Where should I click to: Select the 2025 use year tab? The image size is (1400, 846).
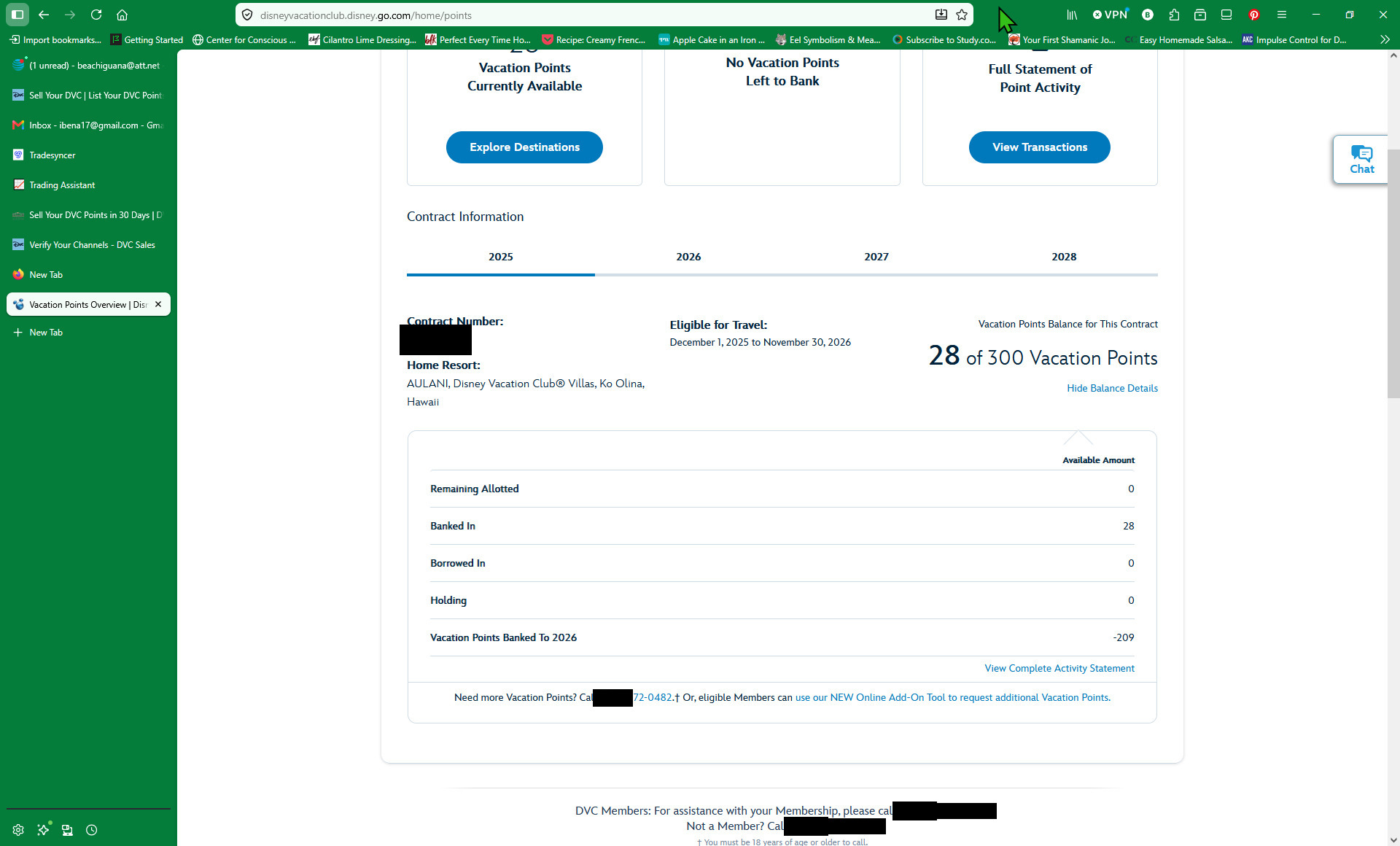pos(501,257)
